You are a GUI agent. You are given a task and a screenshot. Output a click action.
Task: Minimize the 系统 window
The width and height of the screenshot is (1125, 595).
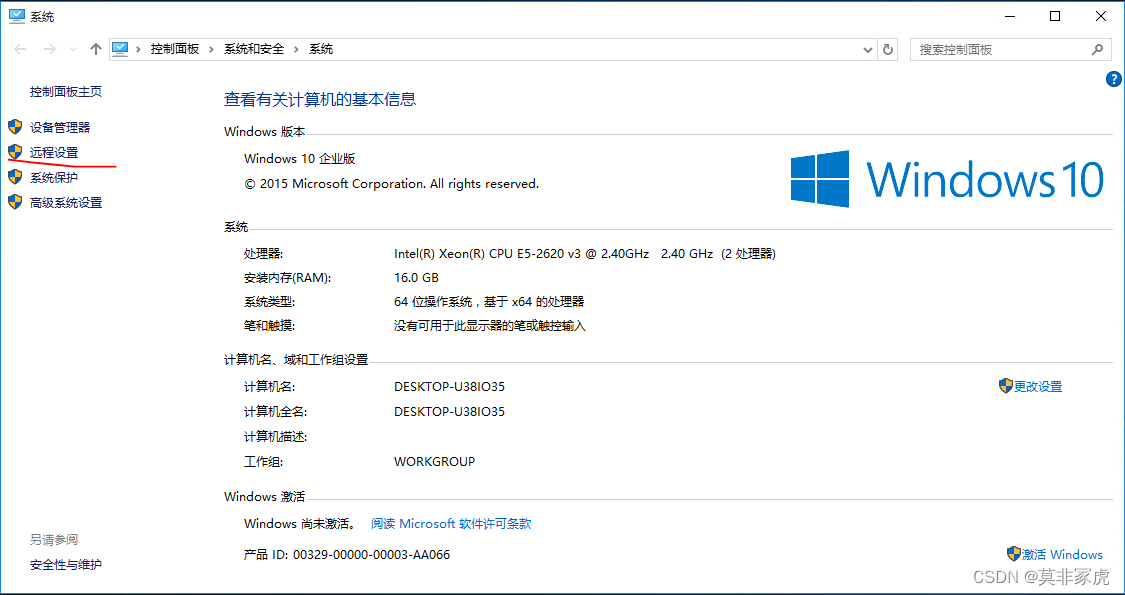coord(1010,16)
